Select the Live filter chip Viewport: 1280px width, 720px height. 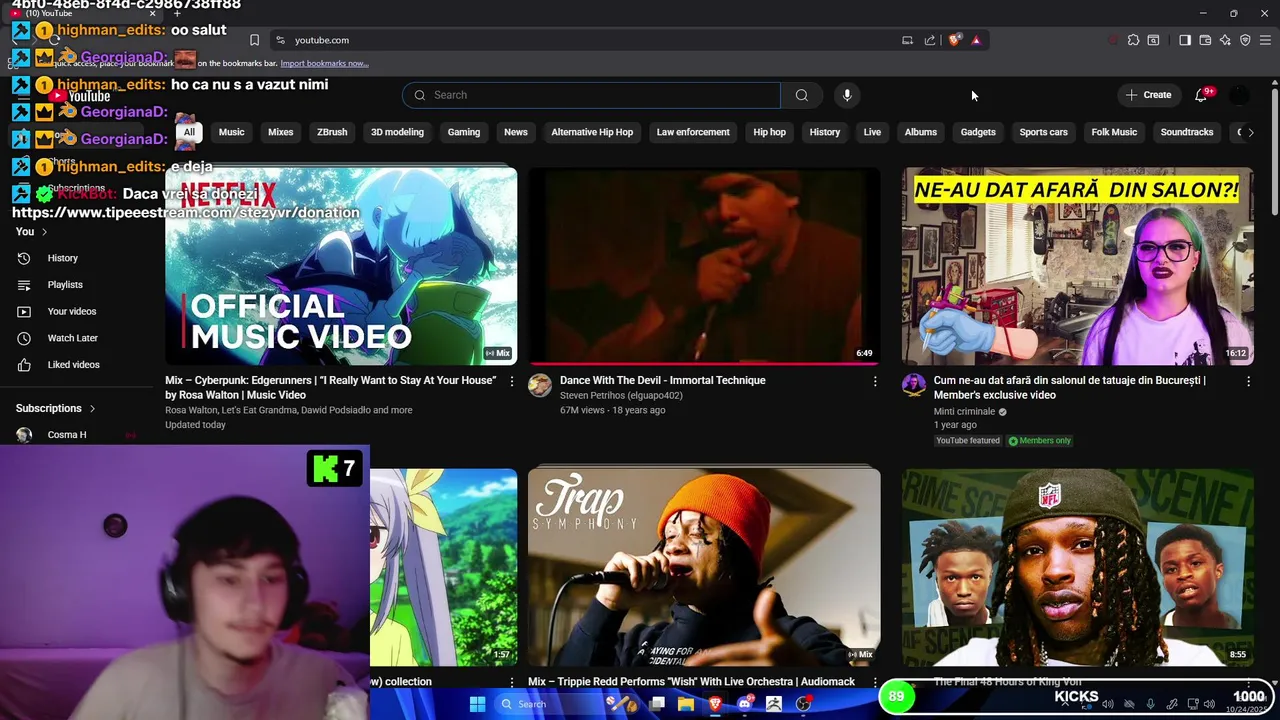(872, 132)
